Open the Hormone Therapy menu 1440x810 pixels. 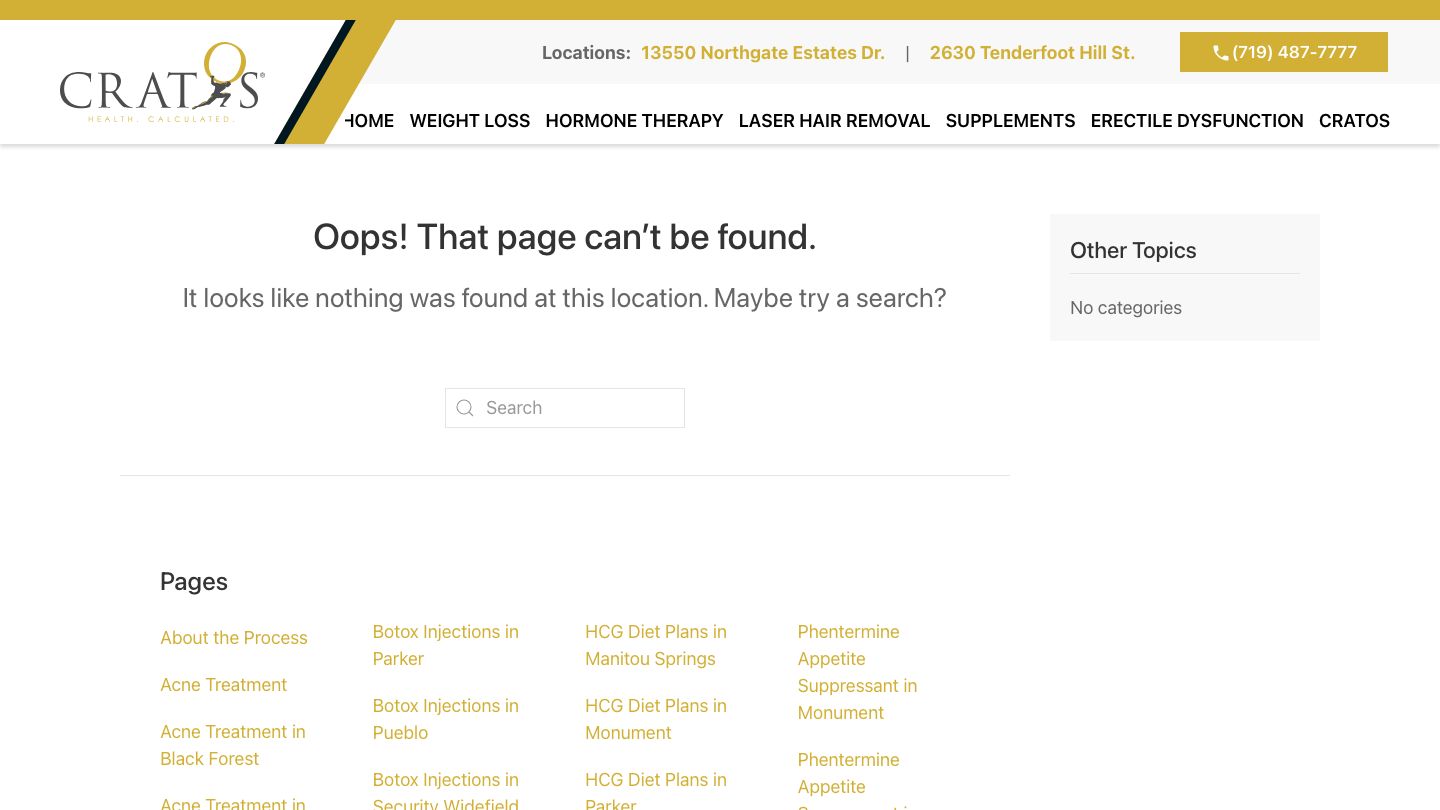[634, 121]
